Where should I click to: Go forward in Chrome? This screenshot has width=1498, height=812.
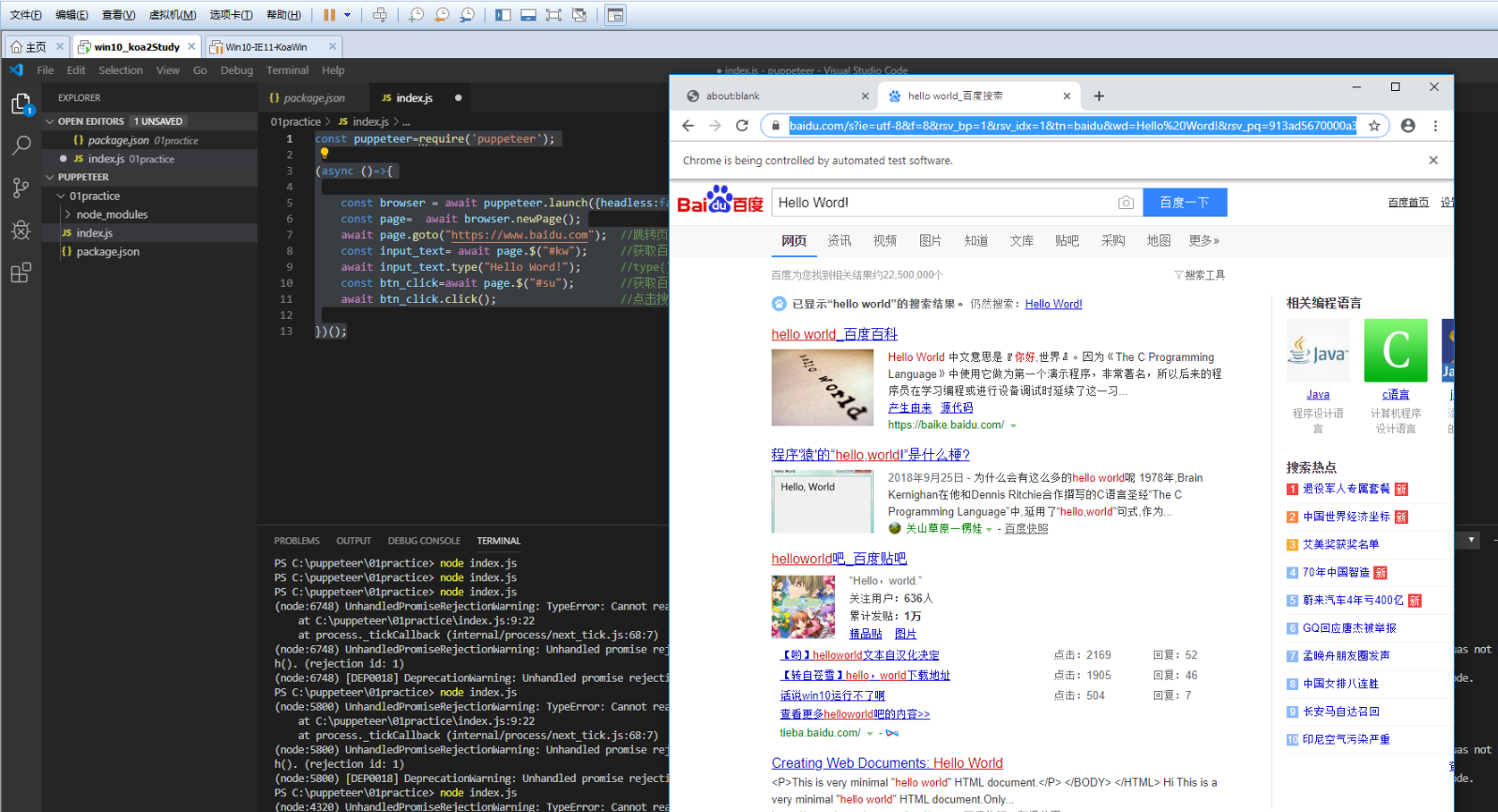[x=715, y=126]
